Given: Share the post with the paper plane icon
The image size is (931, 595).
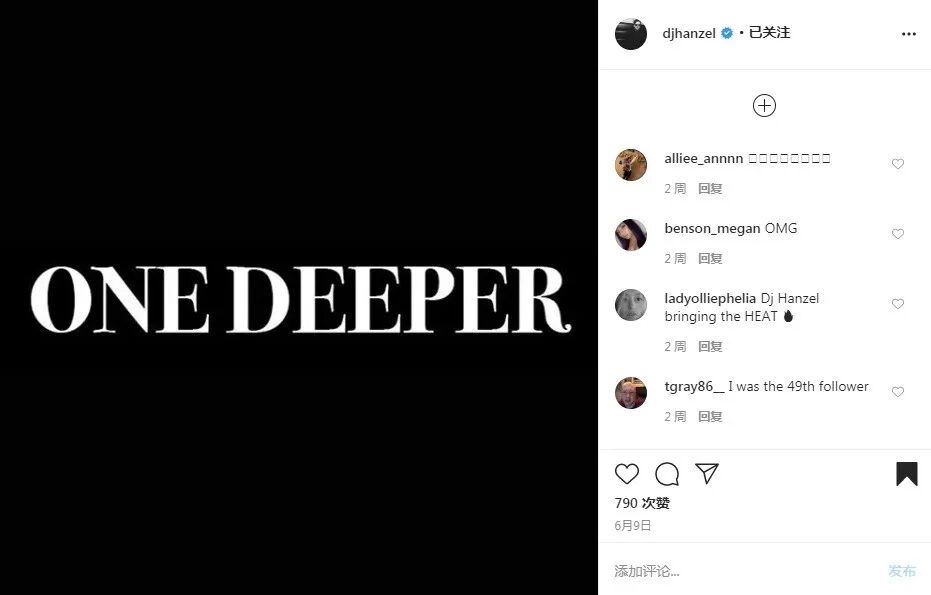Looking at the screenshot, I should 707,473.
